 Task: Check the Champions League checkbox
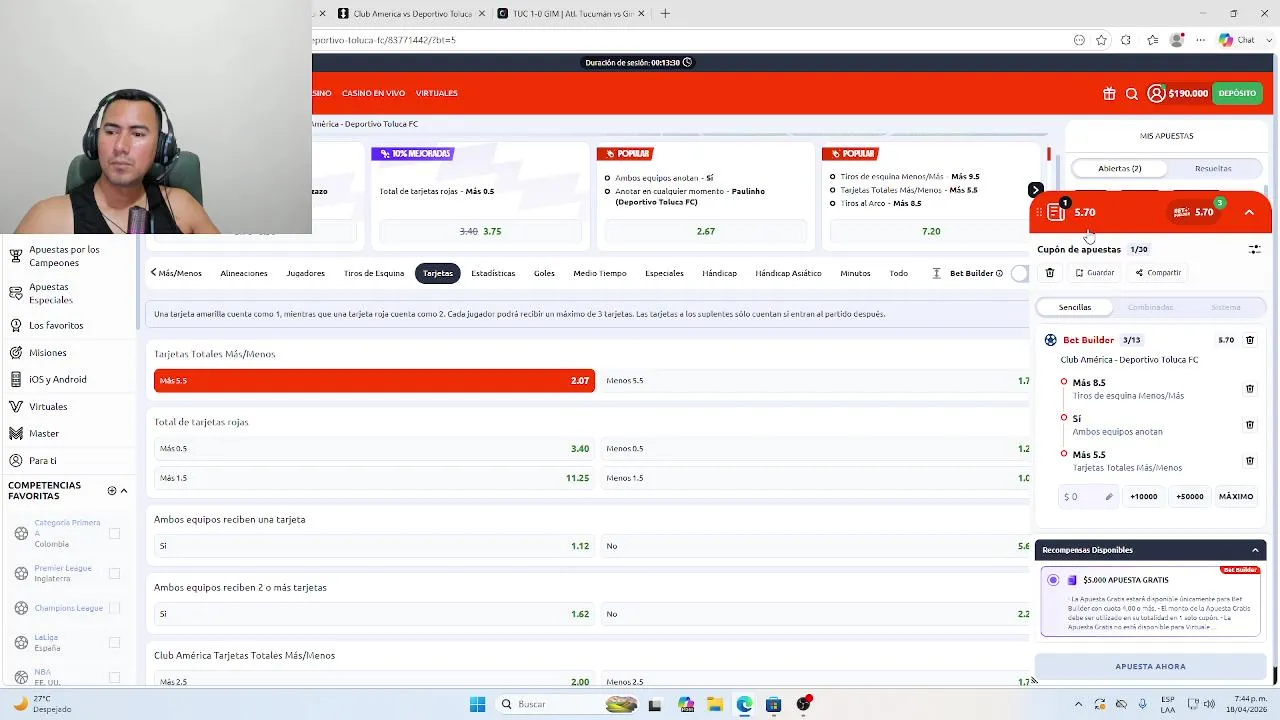(x=114, y=608)
